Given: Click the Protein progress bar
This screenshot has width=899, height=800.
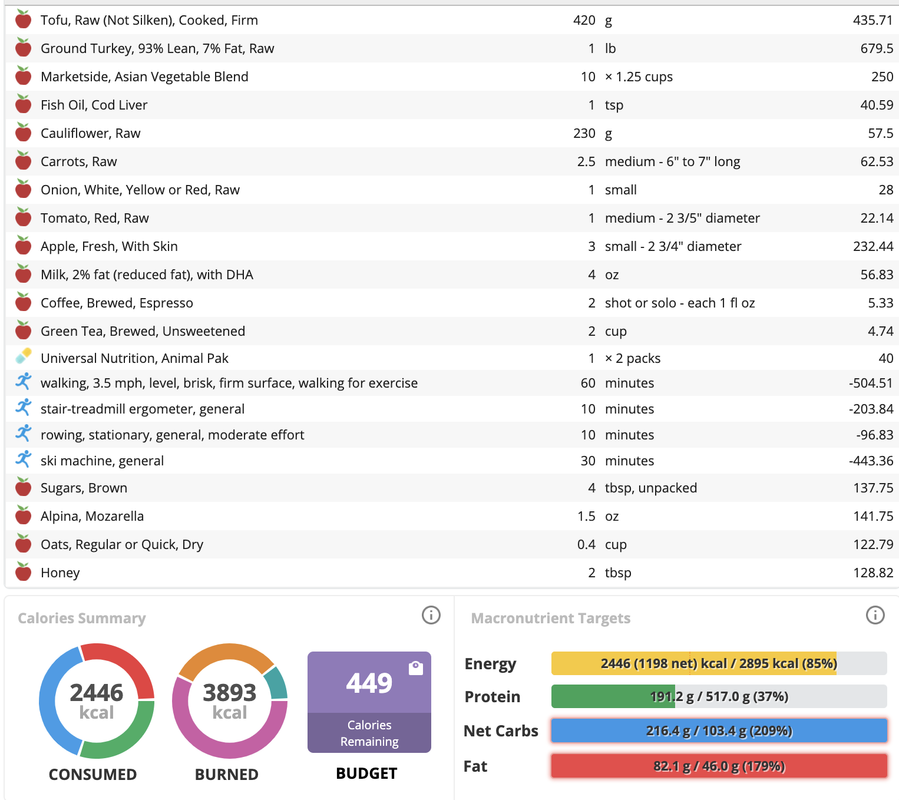Looking at the screenshot, I should (x=719, y=697).
